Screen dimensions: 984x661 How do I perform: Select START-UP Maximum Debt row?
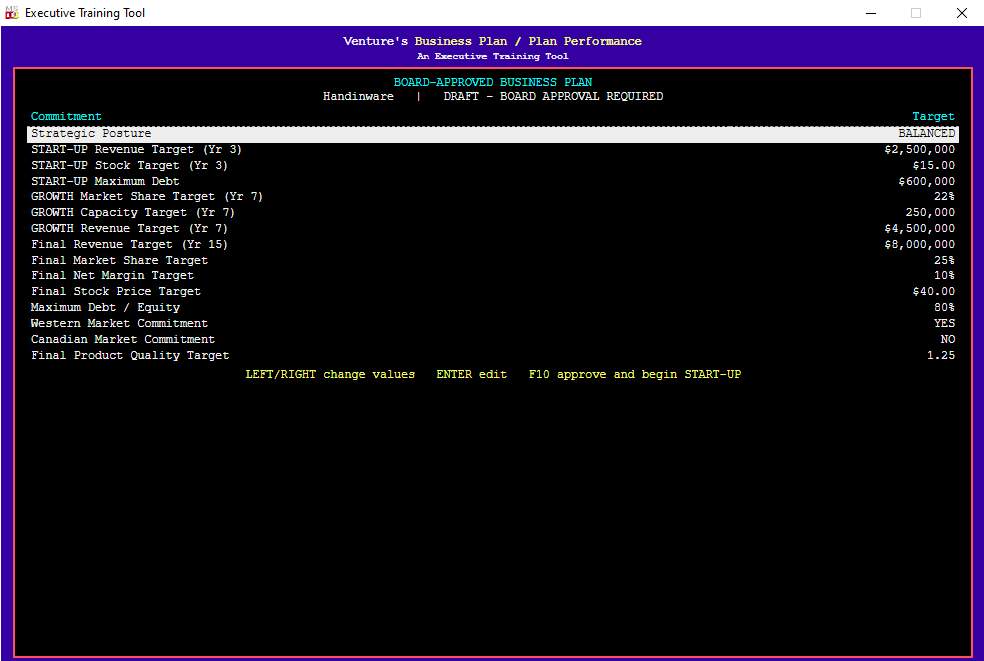[x=493, y=181]
